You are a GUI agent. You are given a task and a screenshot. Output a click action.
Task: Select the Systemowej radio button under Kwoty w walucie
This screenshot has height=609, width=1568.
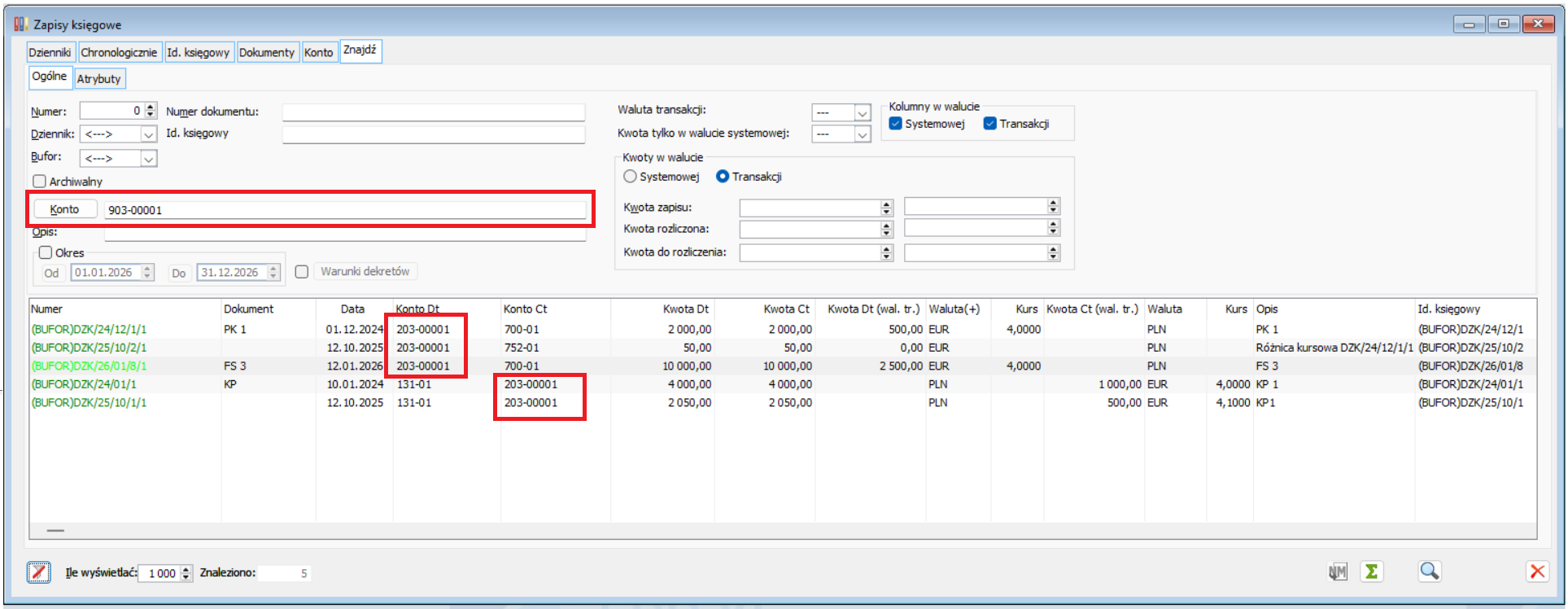click(630, 177)
